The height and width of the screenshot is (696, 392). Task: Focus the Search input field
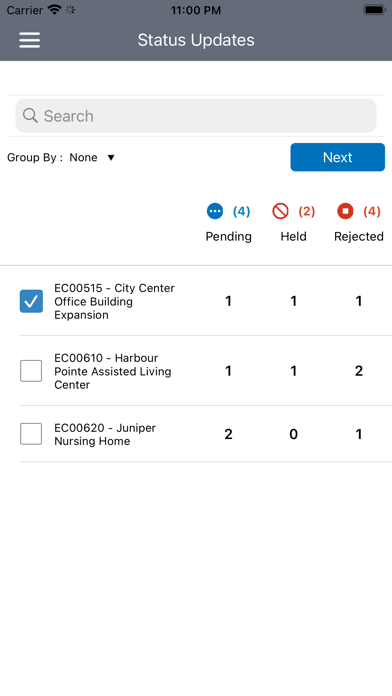(x=196, y=115)
